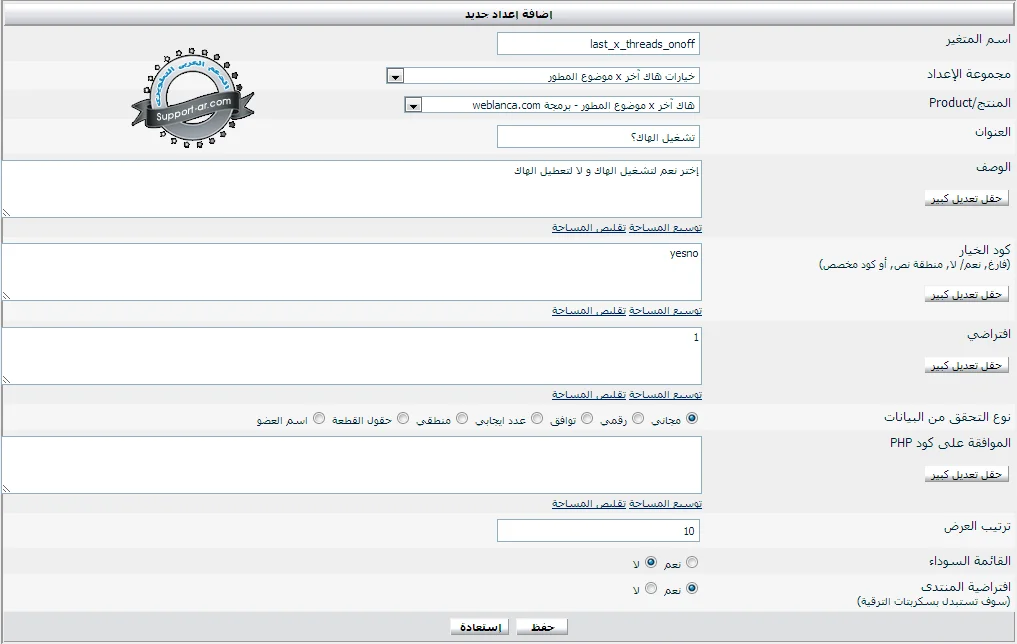Click the ترتيب العرض display order field

click(x=597, y=530)
